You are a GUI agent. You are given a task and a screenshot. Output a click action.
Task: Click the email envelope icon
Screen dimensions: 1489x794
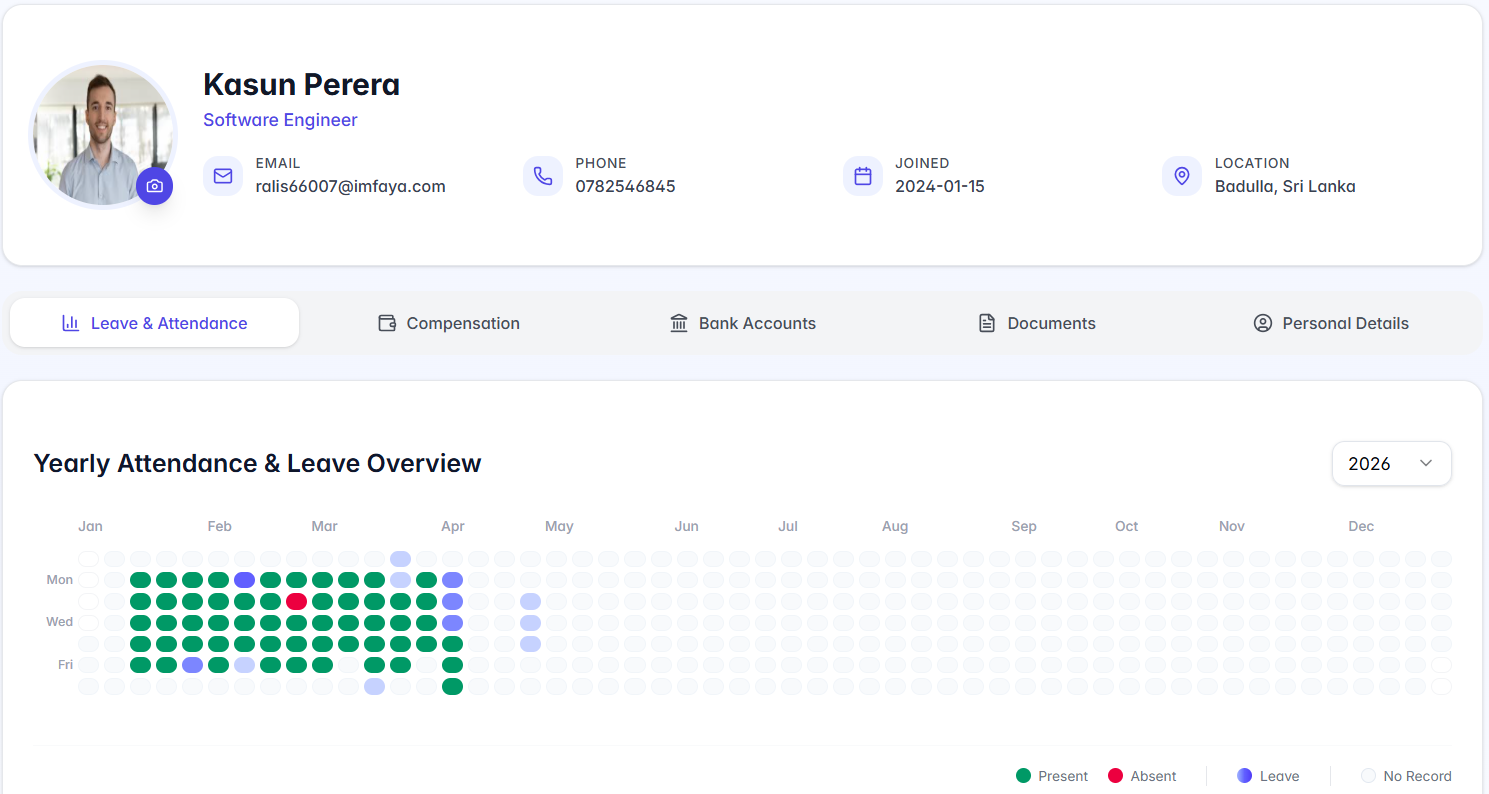223,176
